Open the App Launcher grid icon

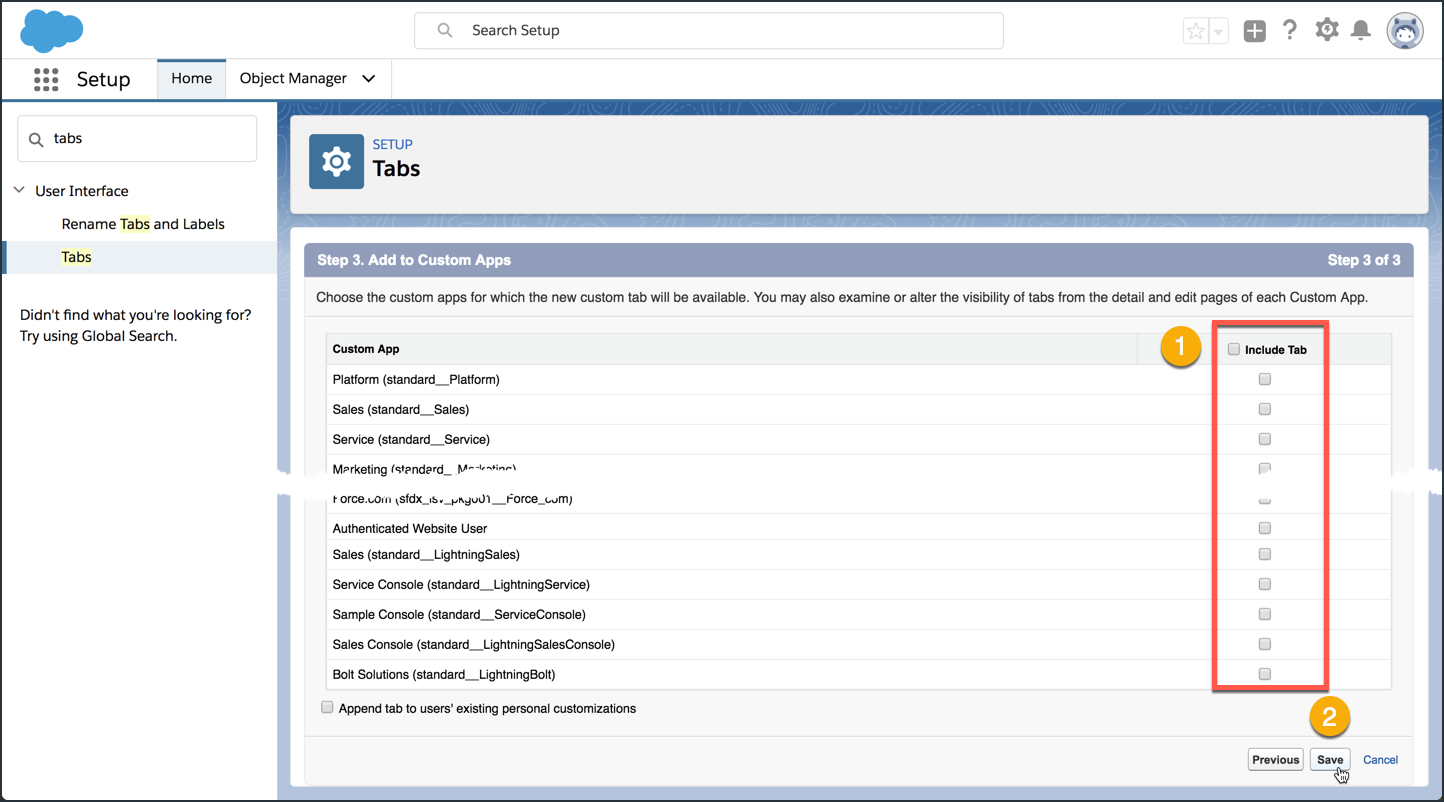[46, 79]
